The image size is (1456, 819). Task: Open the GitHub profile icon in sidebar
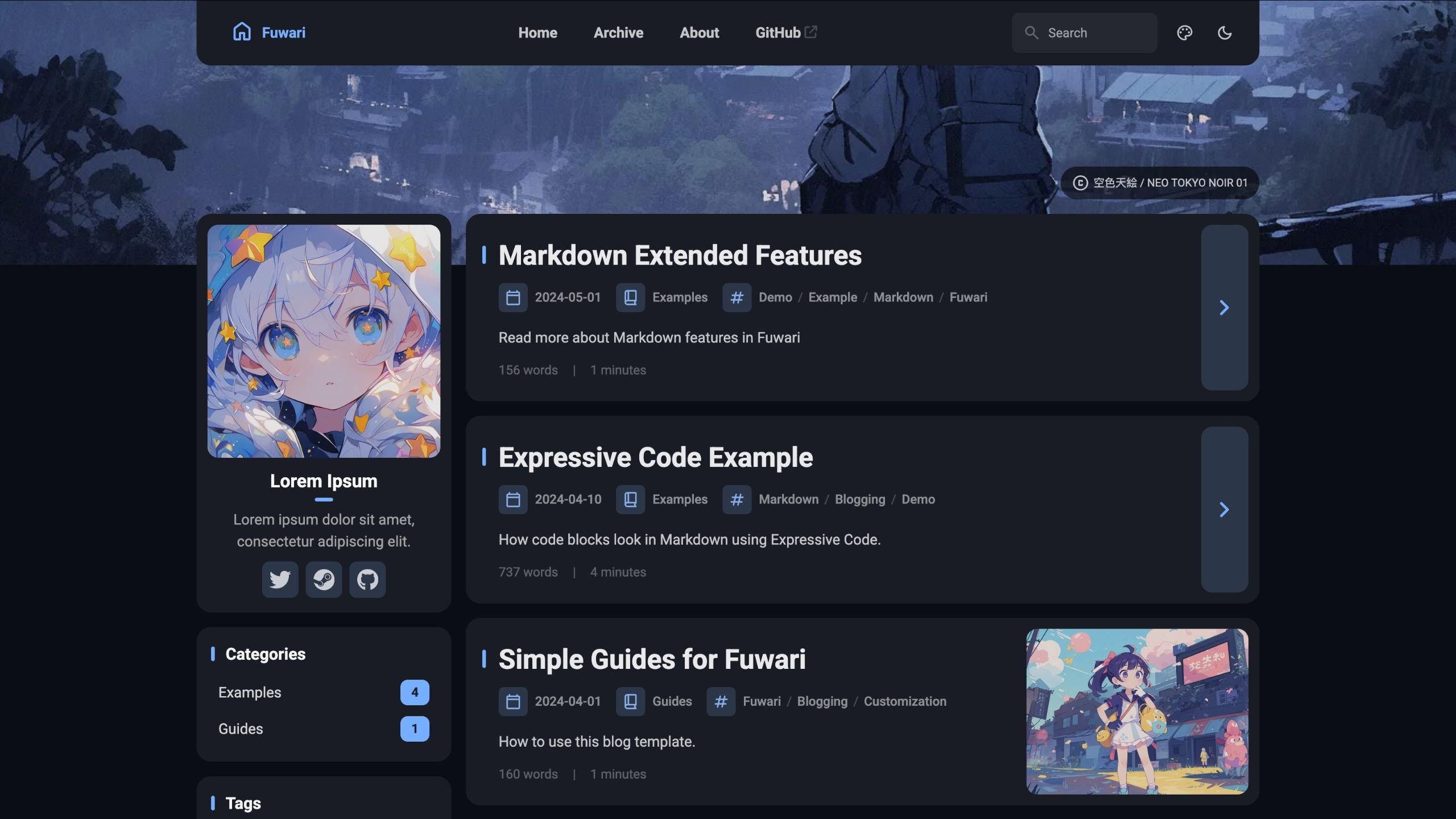pos(367,580)
